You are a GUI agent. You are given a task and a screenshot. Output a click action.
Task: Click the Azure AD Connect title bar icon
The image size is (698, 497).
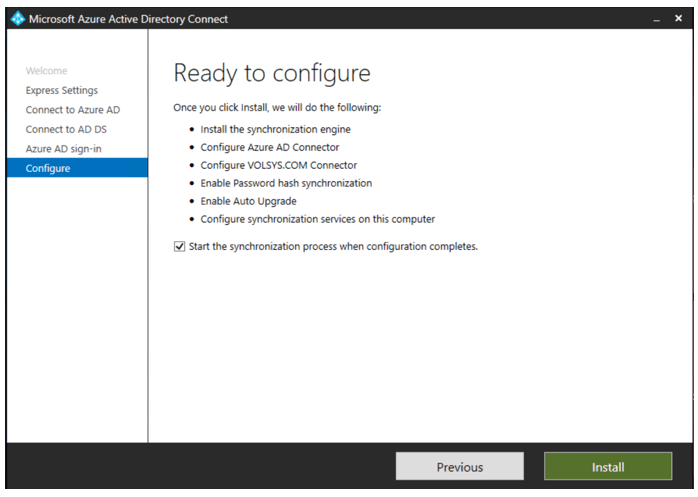click(16, 19)
